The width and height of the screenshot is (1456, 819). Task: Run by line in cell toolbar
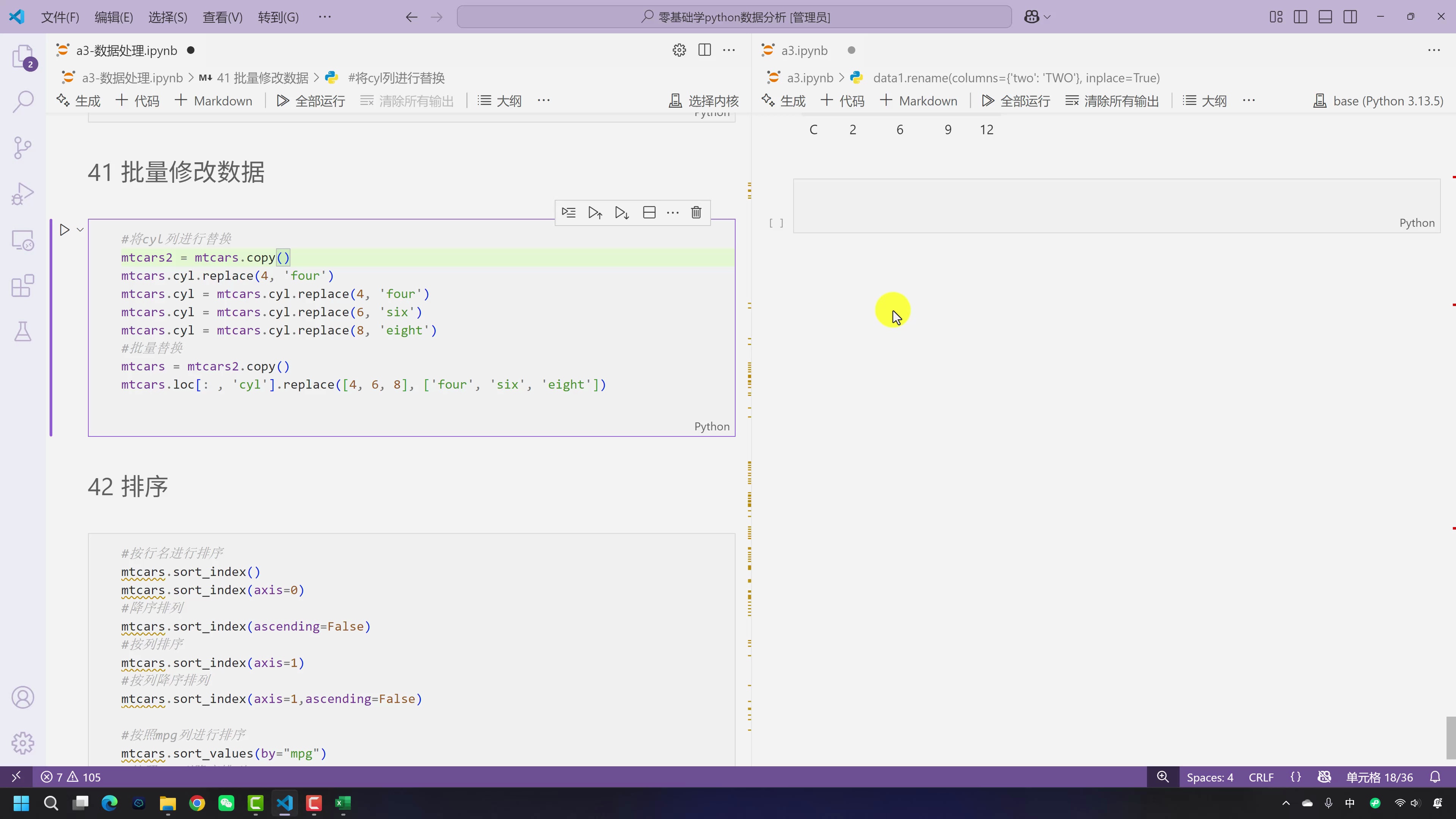coord(569,212)
